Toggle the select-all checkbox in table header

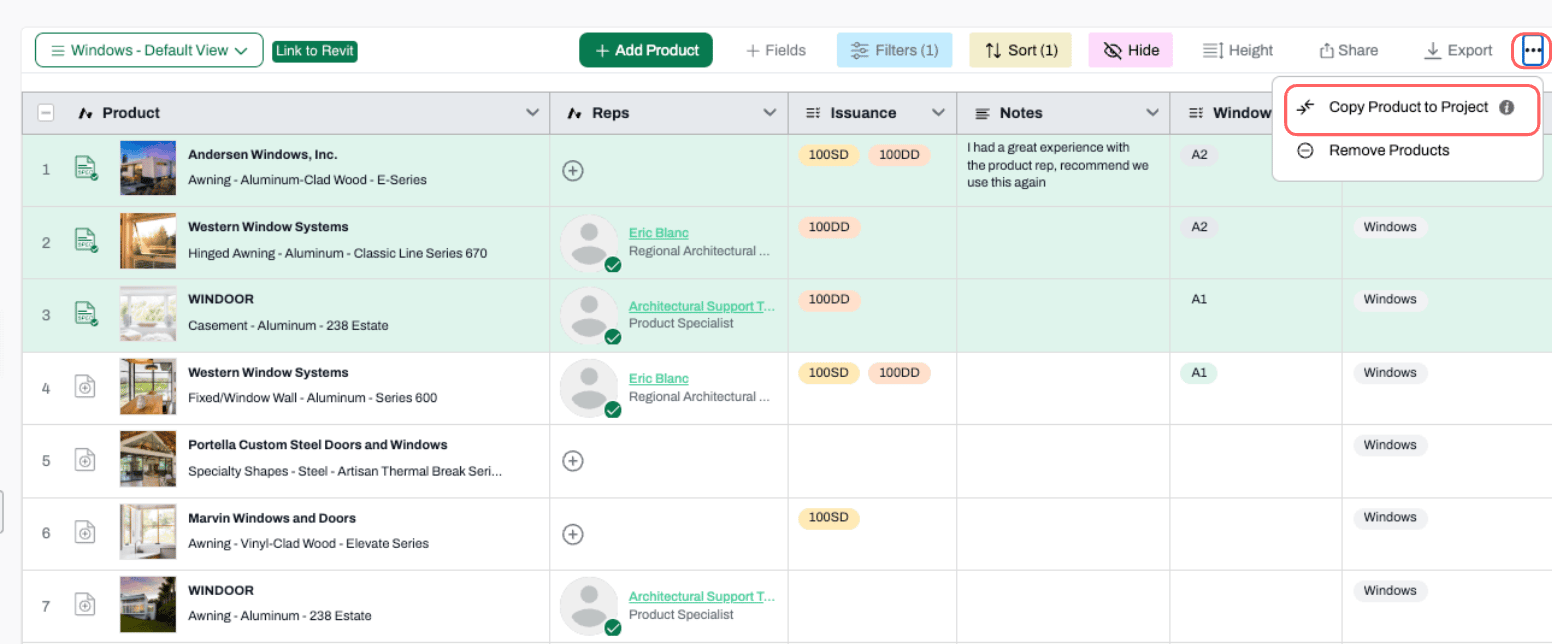coord(46,113)
